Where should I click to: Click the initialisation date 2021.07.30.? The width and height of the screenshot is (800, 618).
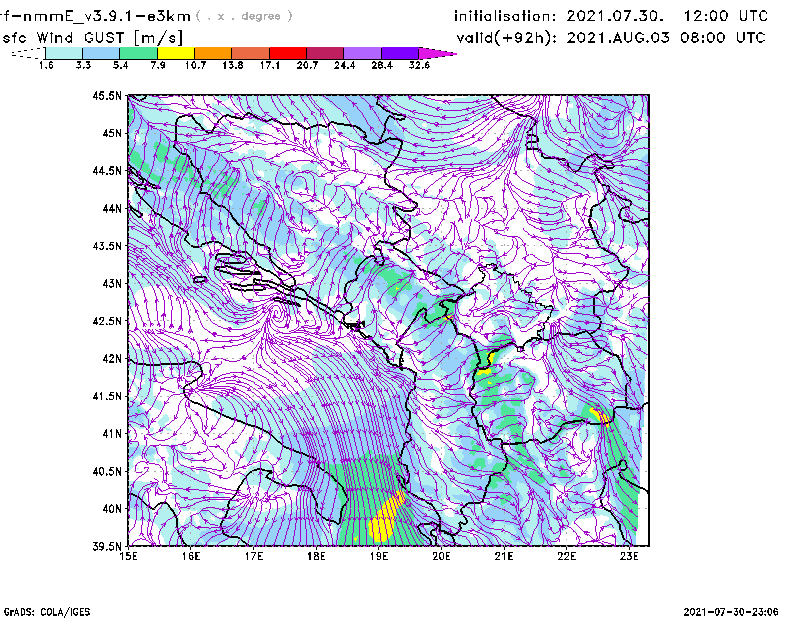tap(615, 16)
